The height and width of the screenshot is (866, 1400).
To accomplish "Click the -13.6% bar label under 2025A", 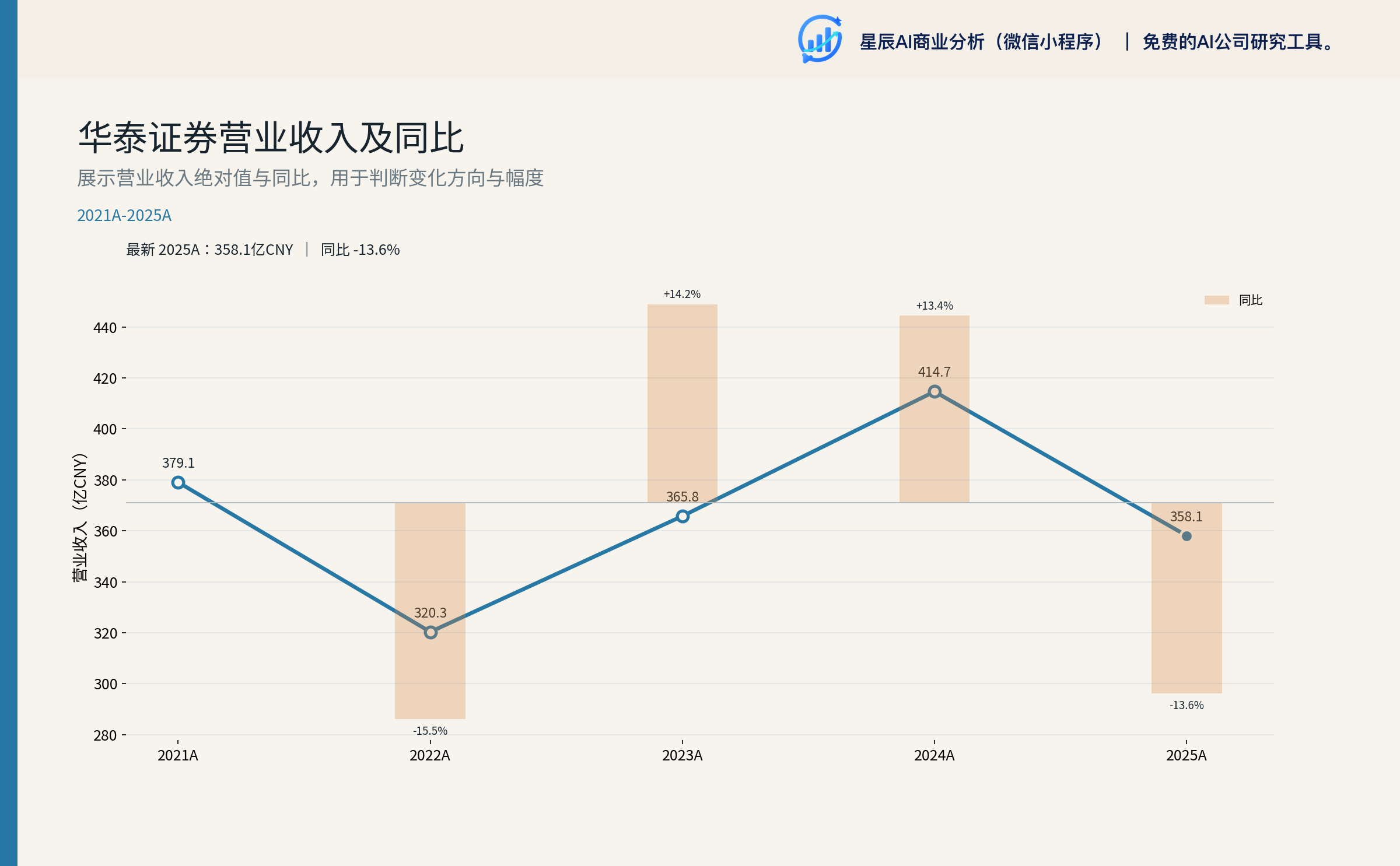I will [1186, 705].
